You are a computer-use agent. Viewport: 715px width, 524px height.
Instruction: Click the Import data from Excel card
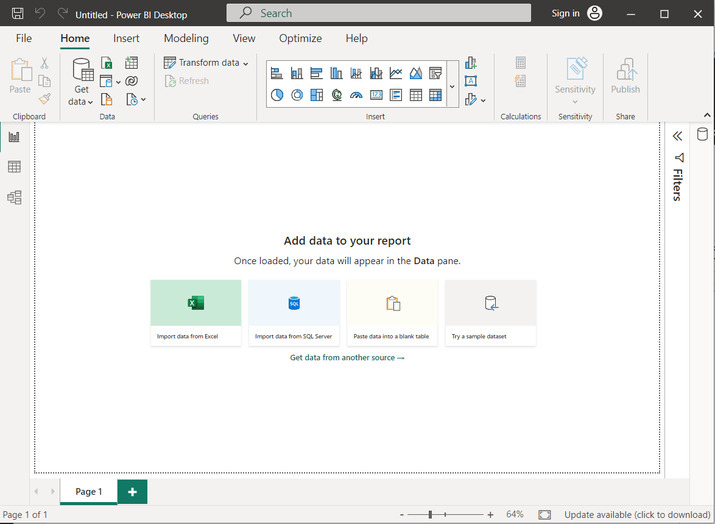click(196, 313)
